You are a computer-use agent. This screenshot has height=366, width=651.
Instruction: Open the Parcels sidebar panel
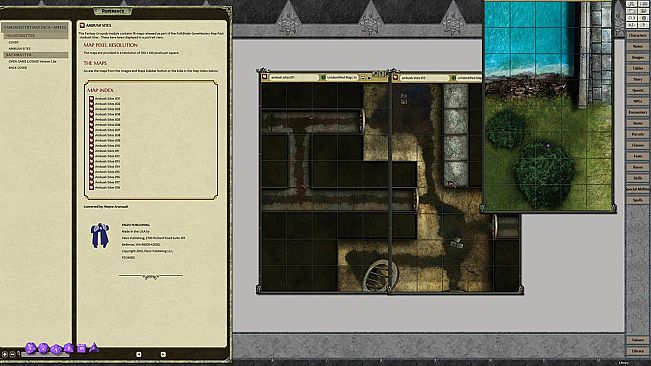(637, 134)
